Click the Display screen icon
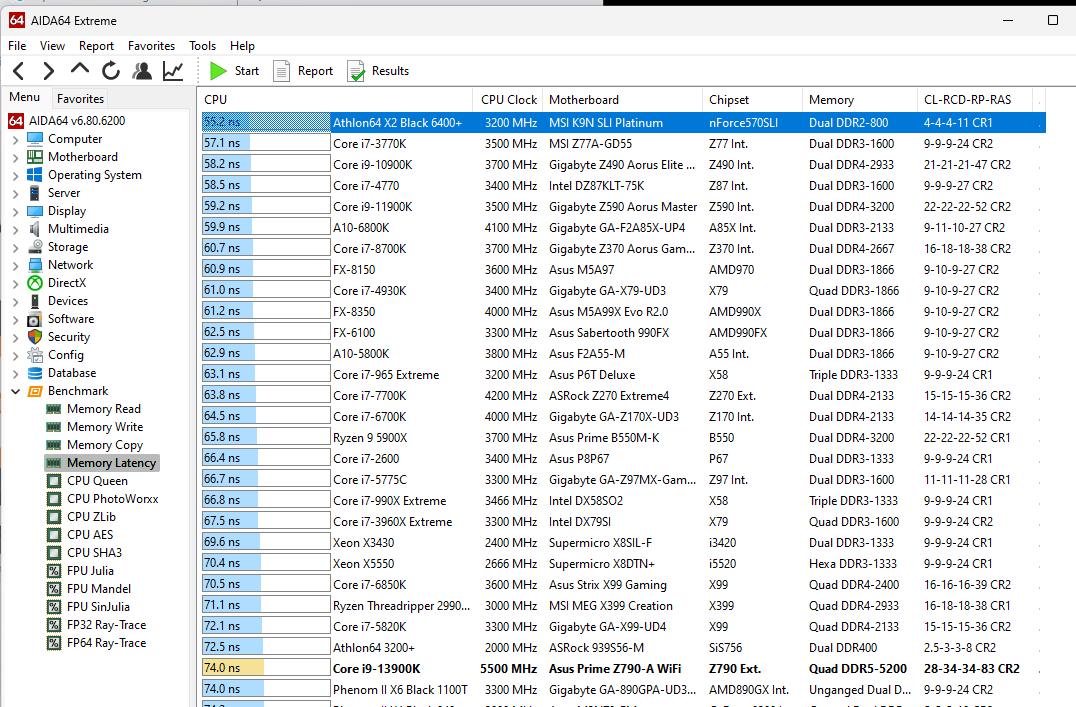 pyautogui.click(x=35, y=211)
